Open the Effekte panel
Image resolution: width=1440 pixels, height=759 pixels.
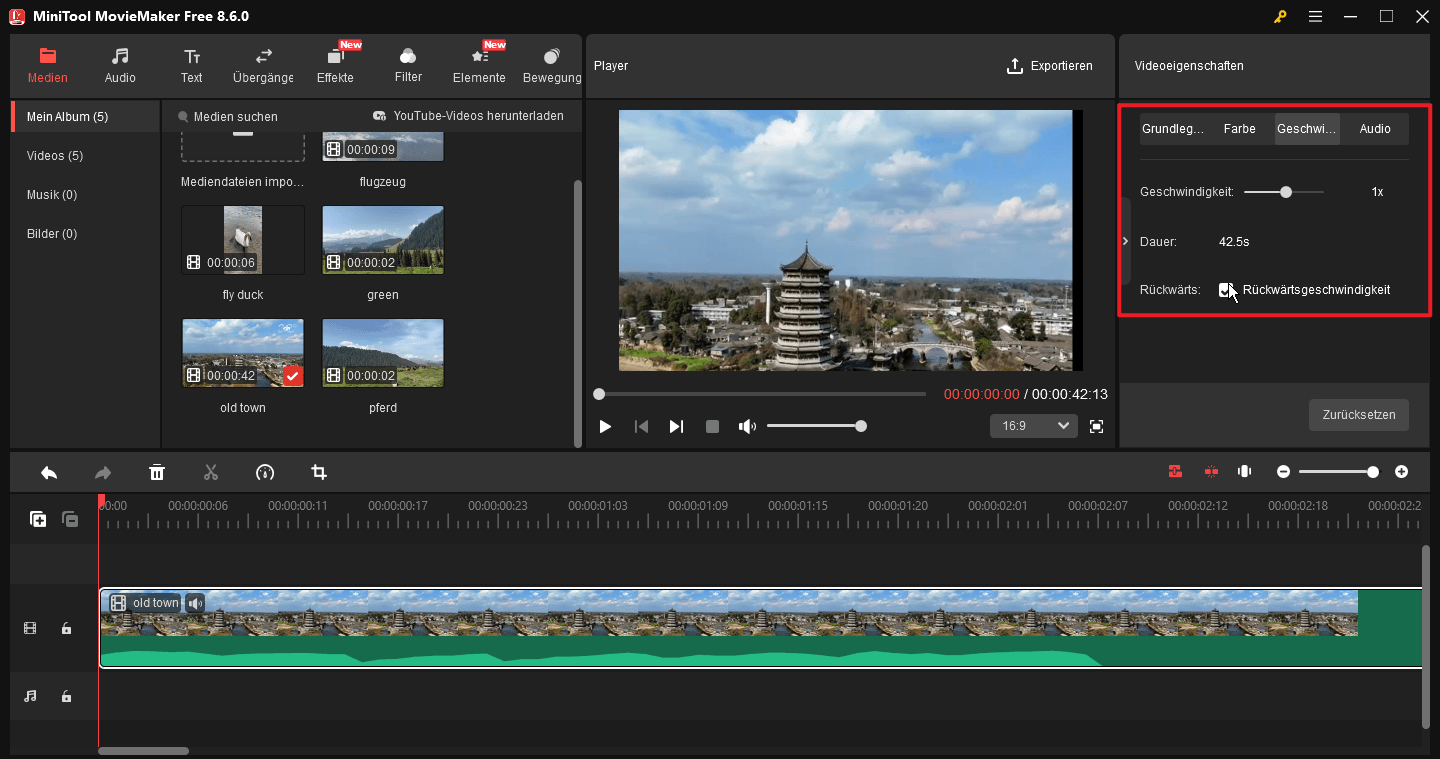click(336, 65)
